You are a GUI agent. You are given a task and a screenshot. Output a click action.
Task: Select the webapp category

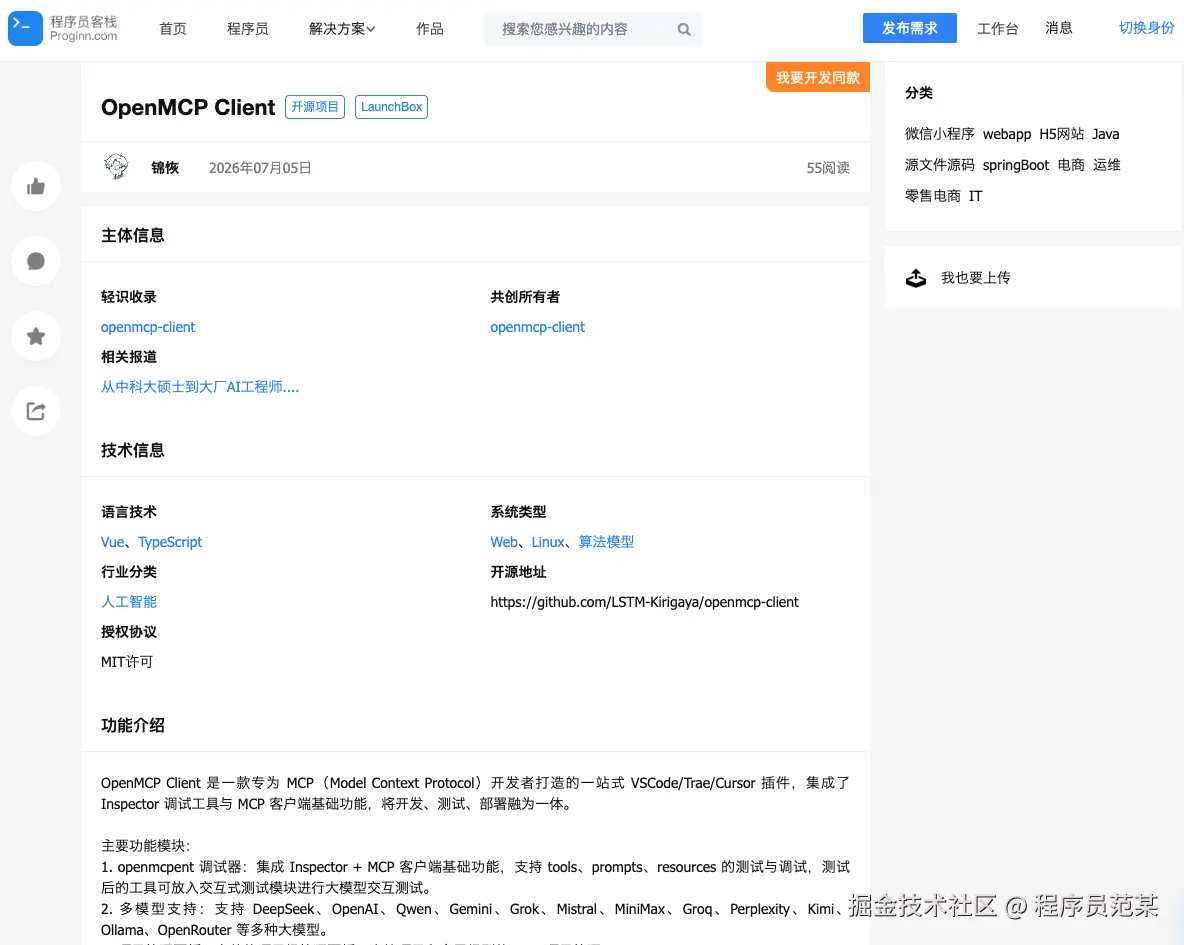click(1007, 134)
